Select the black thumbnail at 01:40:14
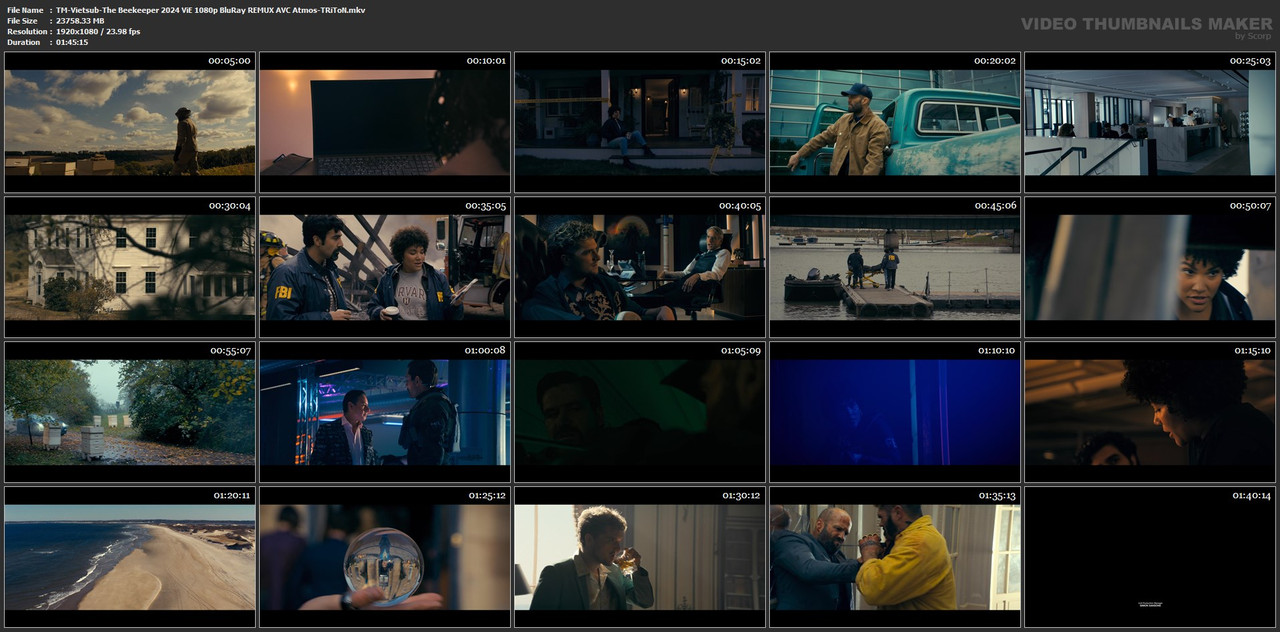The height and width of the screenshot is (632, 1280). coord(1150,557)
